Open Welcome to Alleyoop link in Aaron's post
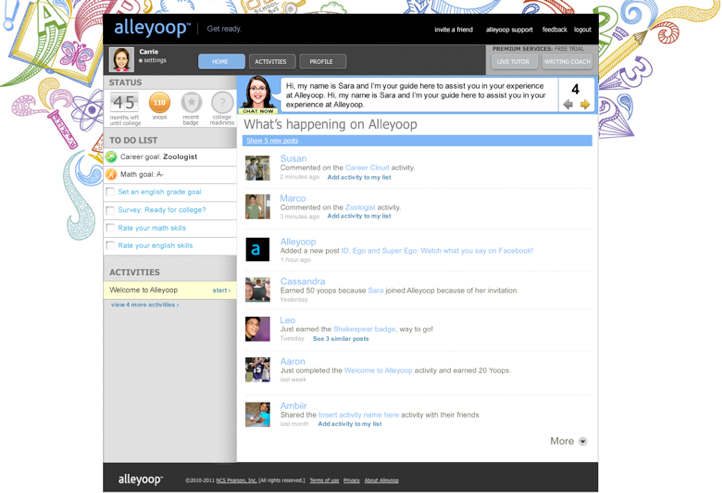Viewport: 722px width, 493px height. 378,371
